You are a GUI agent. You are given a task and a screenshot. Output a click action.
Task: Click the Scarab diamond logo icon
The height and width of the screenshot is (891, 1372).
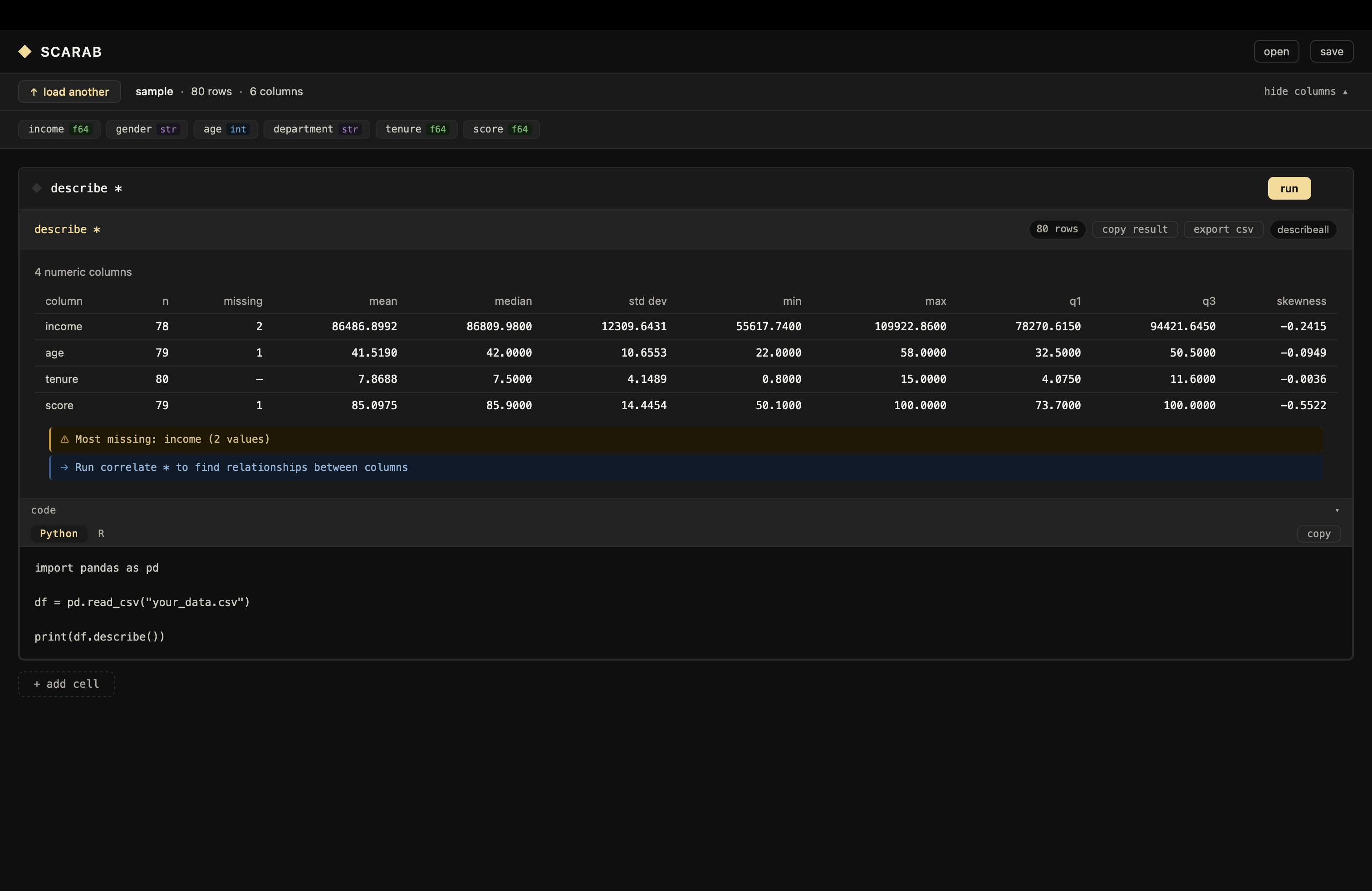coord(25,52)
